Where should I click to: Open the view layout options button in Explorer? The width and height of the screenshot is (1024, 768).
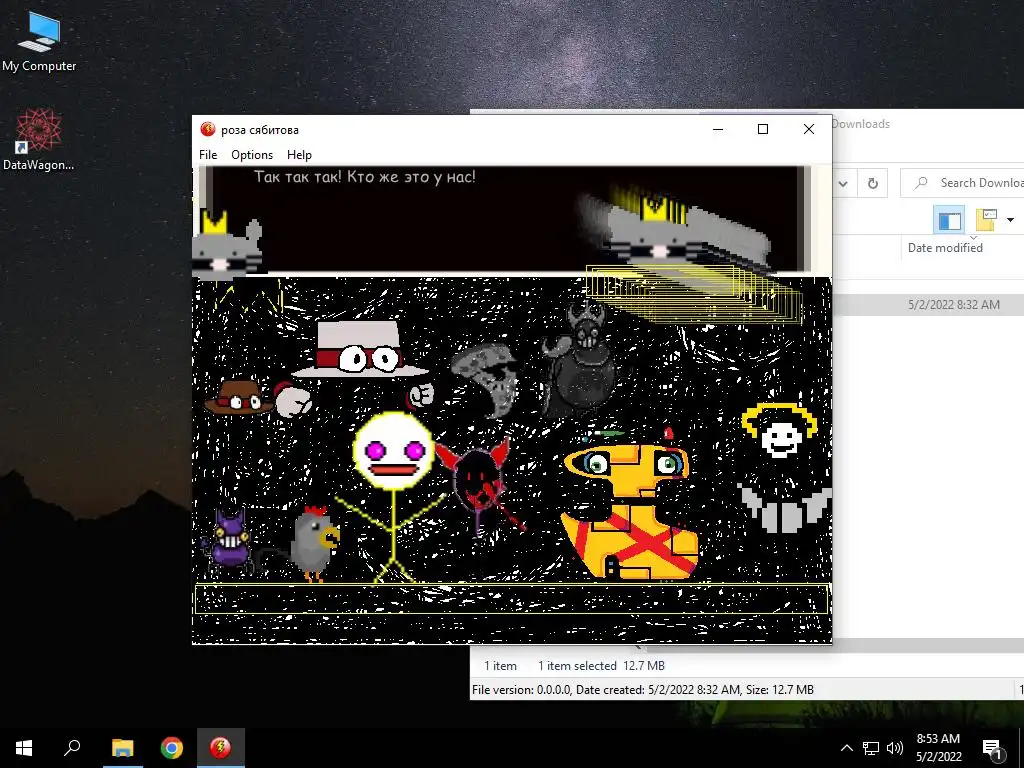pos(986,220)
